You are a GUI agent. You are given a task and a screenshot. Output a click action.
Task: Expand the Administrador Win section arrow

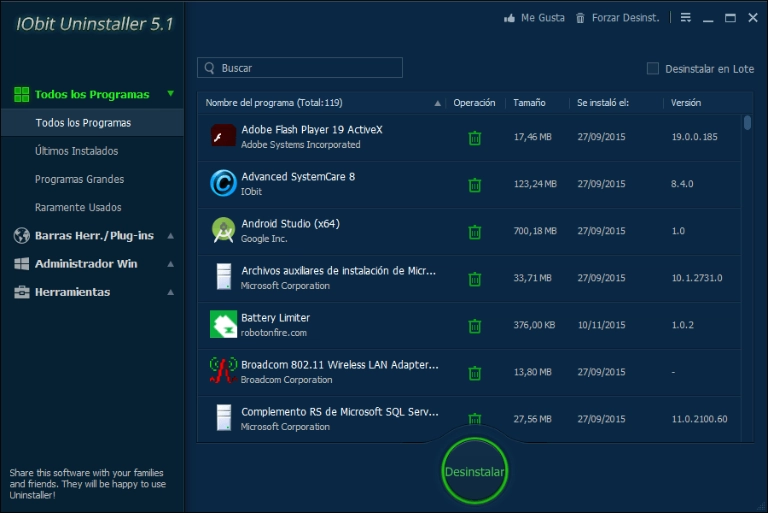pyautogui.click(x=170, y=264)
